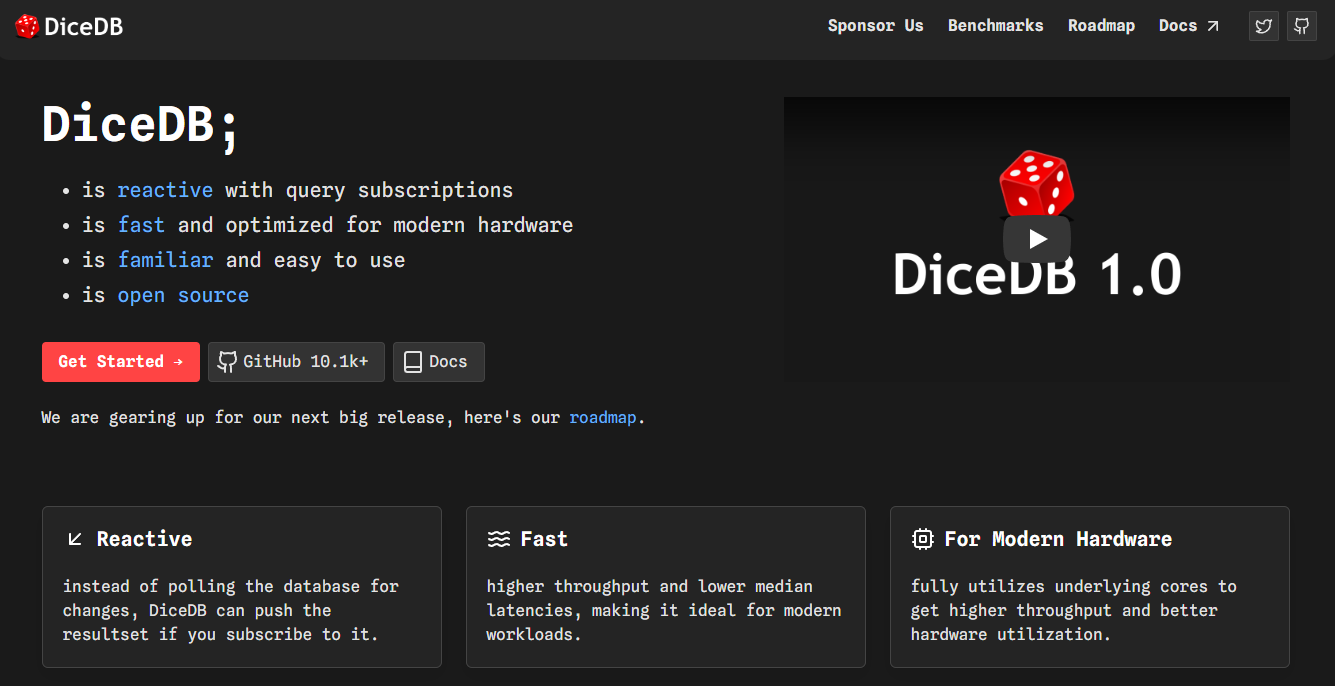The width and height of the screenshot is (1335, 686).
Task: Click text 'fully utilizes underlying cores to'
Action: coord(1074,586)
